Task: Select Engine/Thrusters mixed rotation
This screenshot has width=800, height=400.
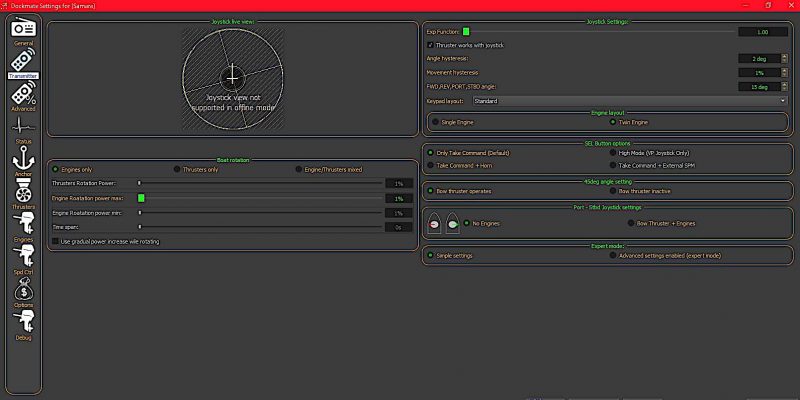Action: coord(298,169)
